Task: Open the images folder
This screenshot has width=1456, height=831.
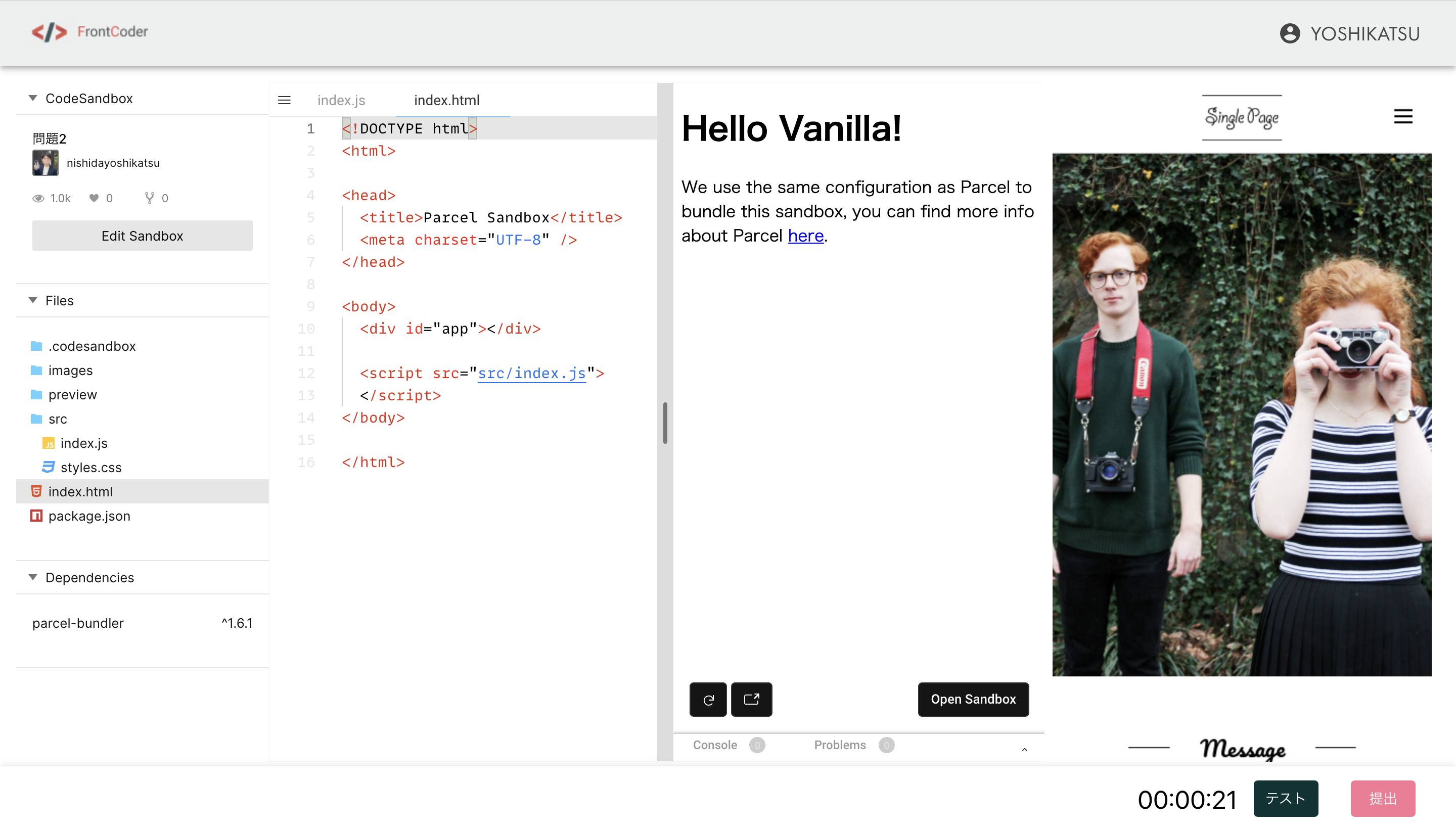Action: (x=142, y=371)
